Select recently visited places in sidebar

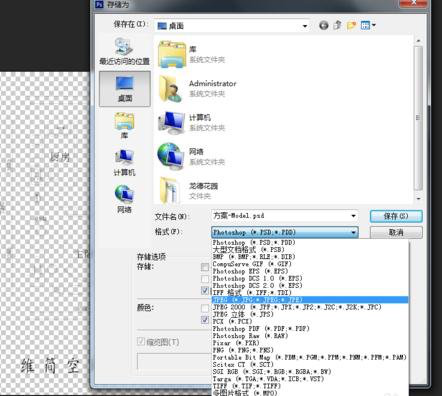pos(124,51)
